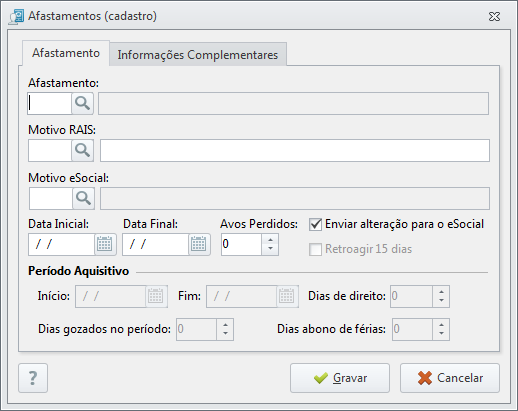Screen dimensions: 518x411
Task: Select the Afastamento tab
Action: pyautogui.click(x=66, y=53)
